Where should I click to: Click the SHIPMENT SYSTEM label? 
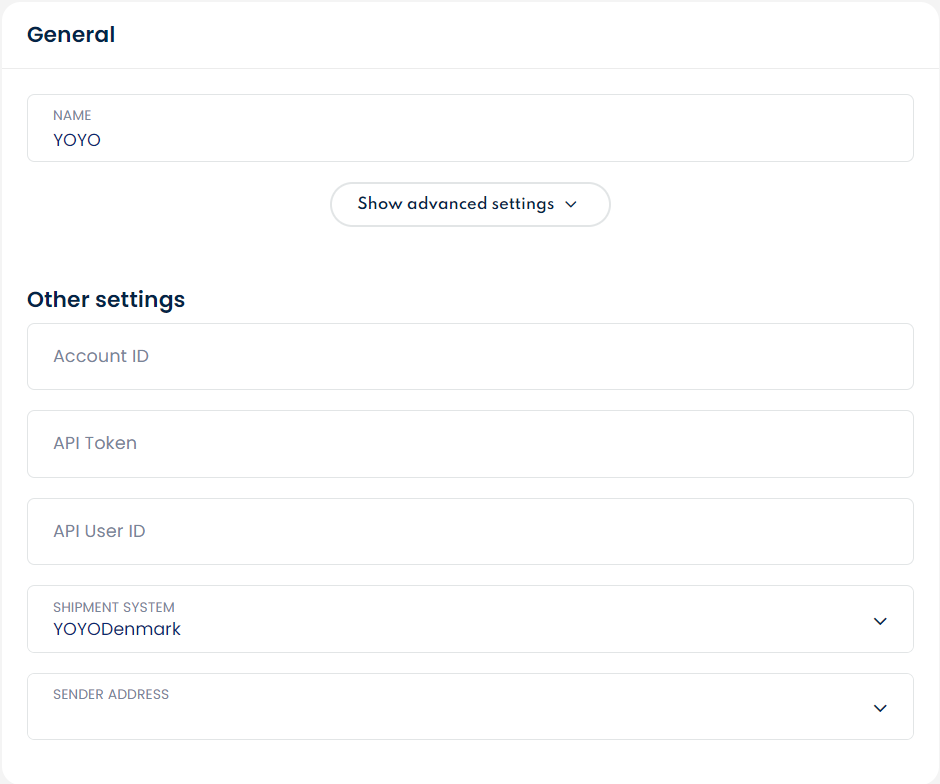pyautogui.click(x=114, y=607)
